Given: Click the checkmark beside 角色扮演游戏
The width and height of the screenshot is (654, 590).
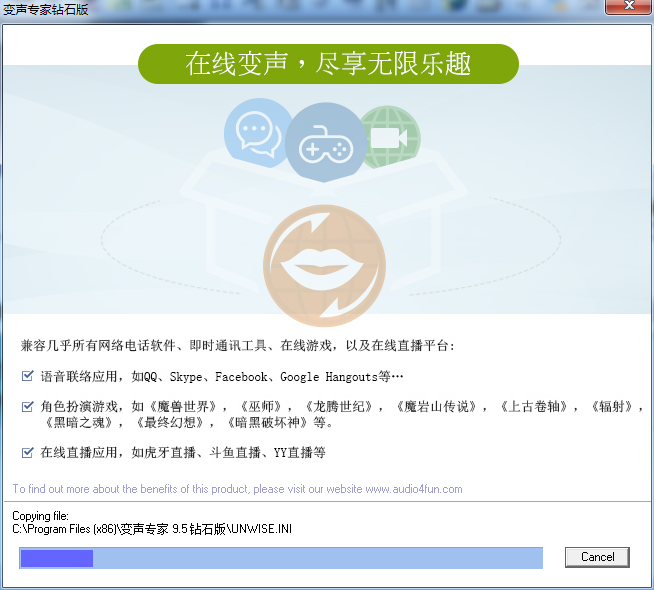Looking at the screenshot, I should [28, 406].
